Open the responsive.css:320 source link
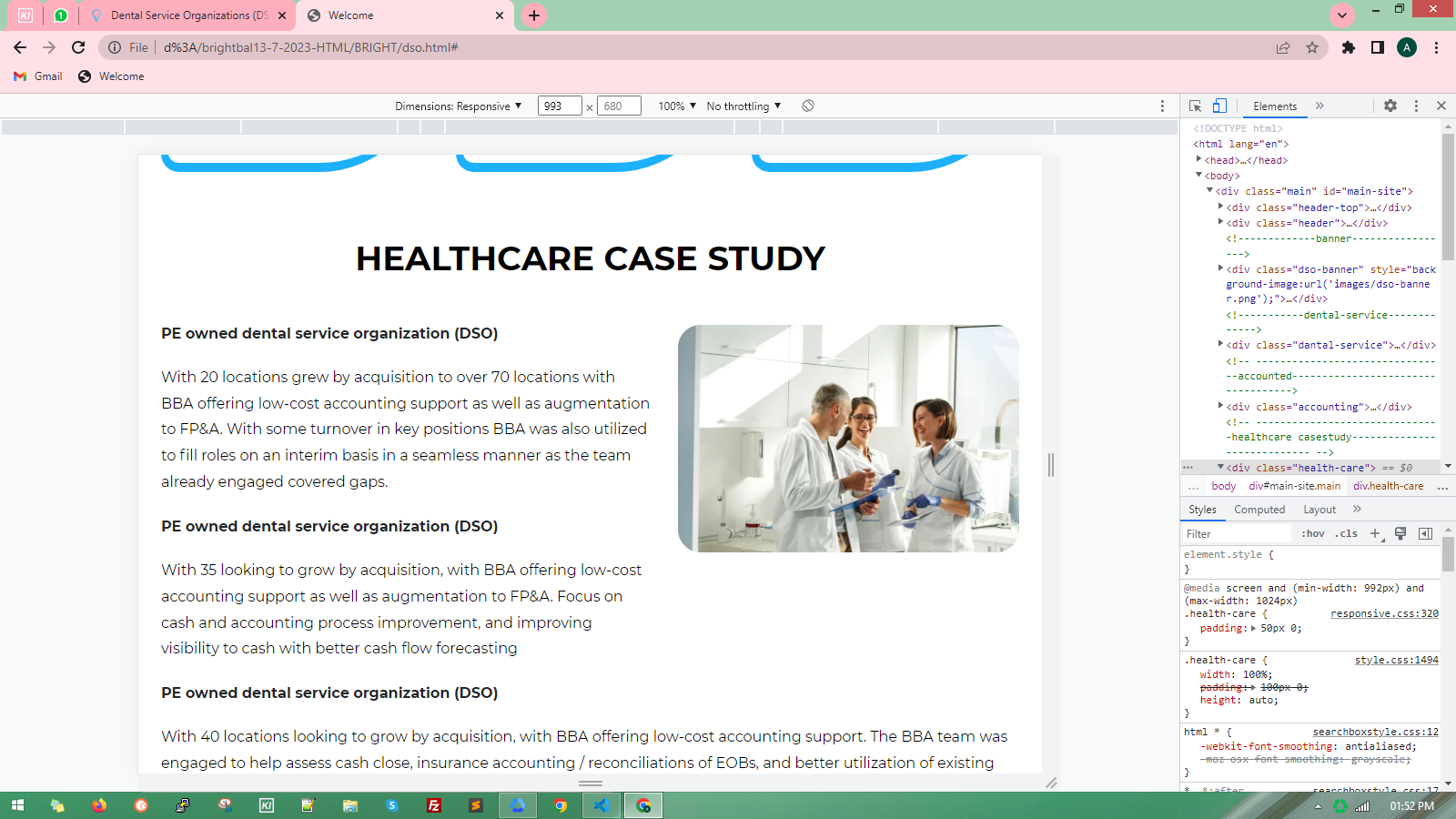 click(x=1384, y=614)
